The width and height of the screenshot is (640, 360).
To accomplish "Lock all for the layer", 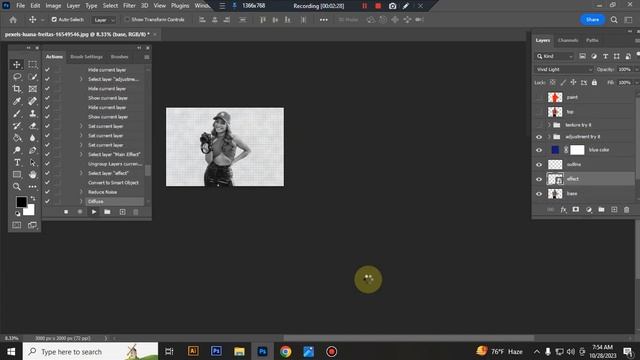I will [594, 82].
